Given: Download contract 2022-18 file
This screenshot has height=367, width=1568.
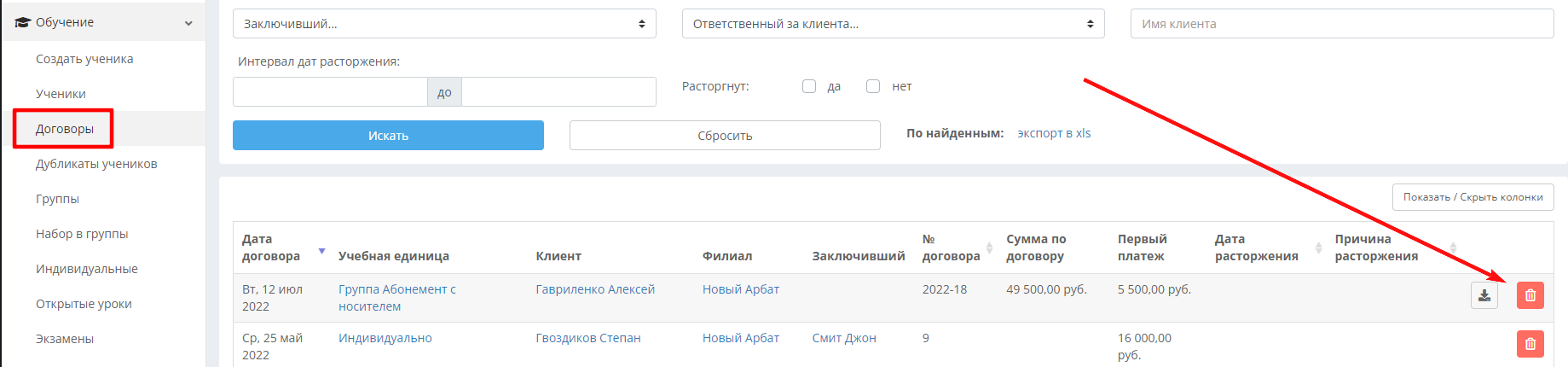Looking at the screenshot, I should click(x=1484, y=295).
